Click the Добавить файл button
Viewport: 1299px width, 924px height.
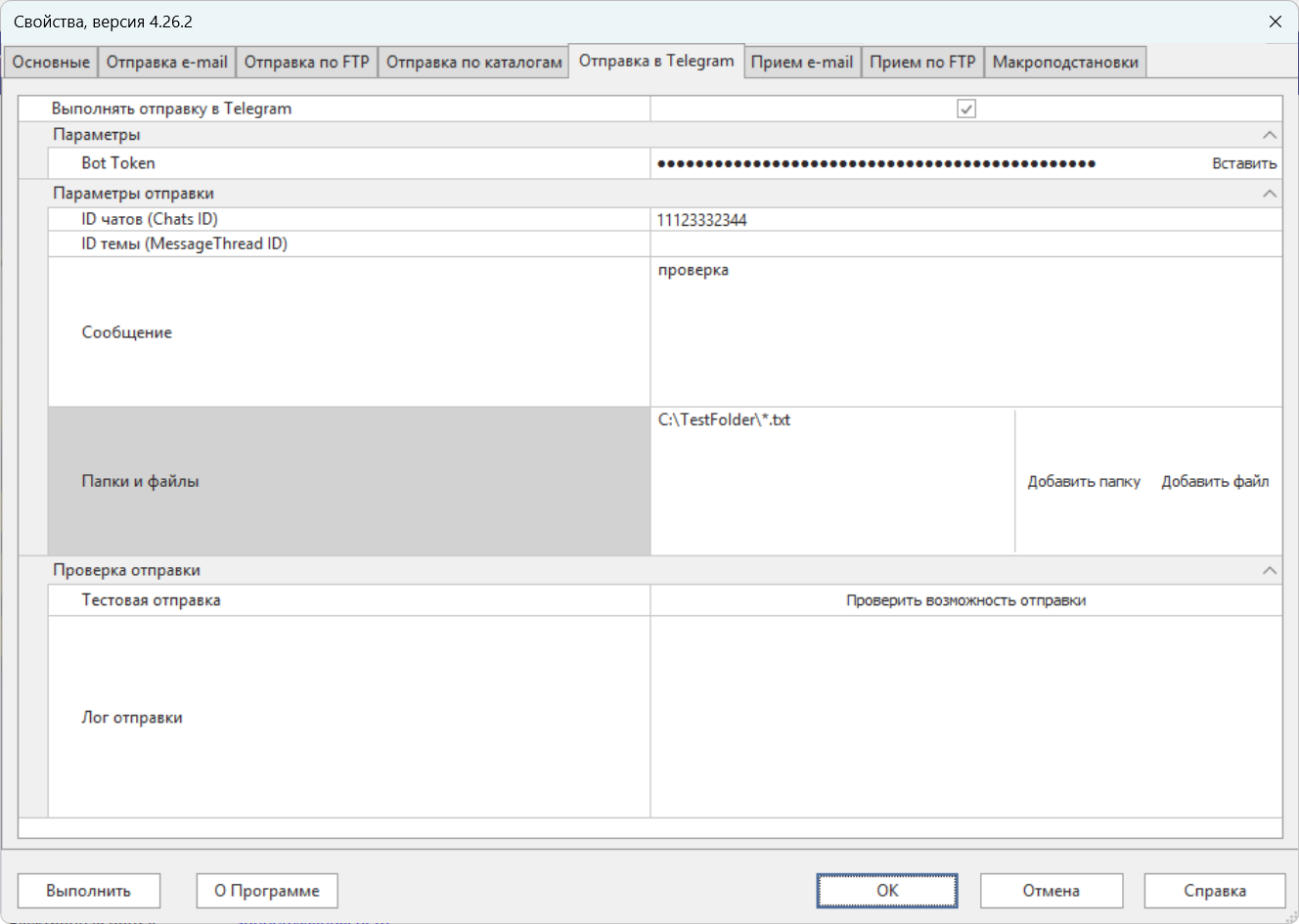tap(1214, 482)
